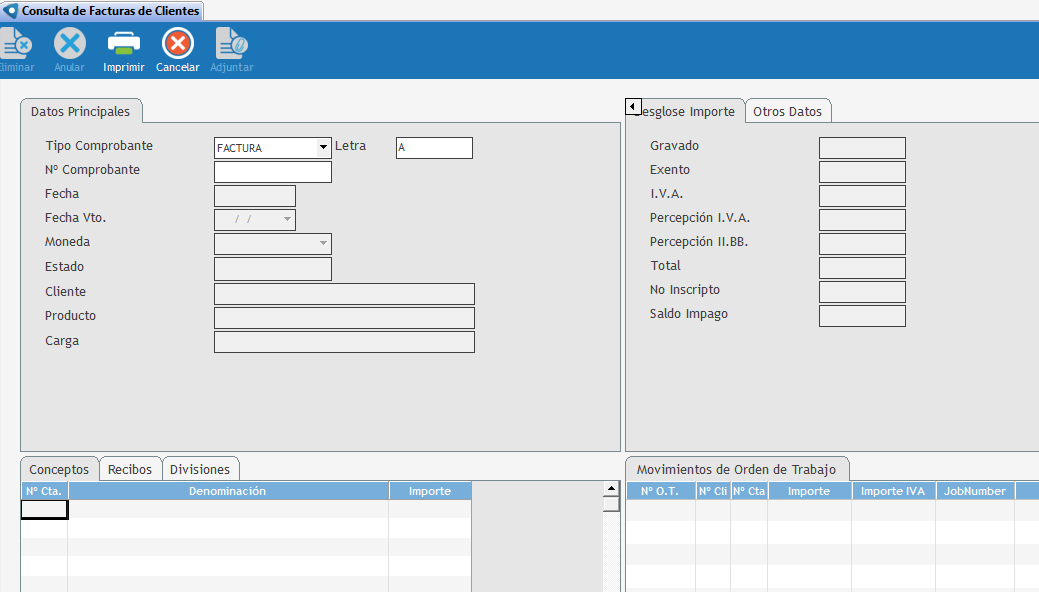Click the scroll up arrow in Conceptos grid
Screen dimensions: 1039x592
click(x=611, y=489)
